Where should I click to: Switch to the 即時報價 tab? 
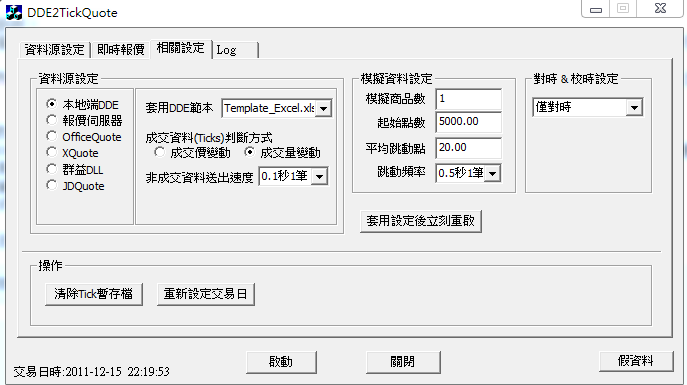click(120, 49)
